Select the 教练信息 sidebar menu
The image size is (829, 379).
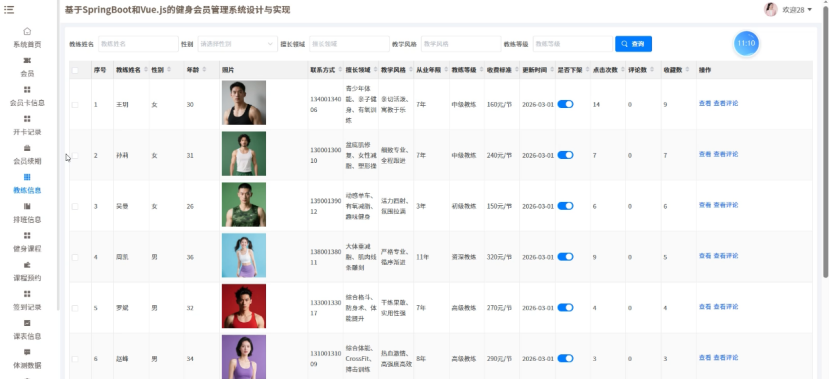pyautogui.click(x=27, y=190)
